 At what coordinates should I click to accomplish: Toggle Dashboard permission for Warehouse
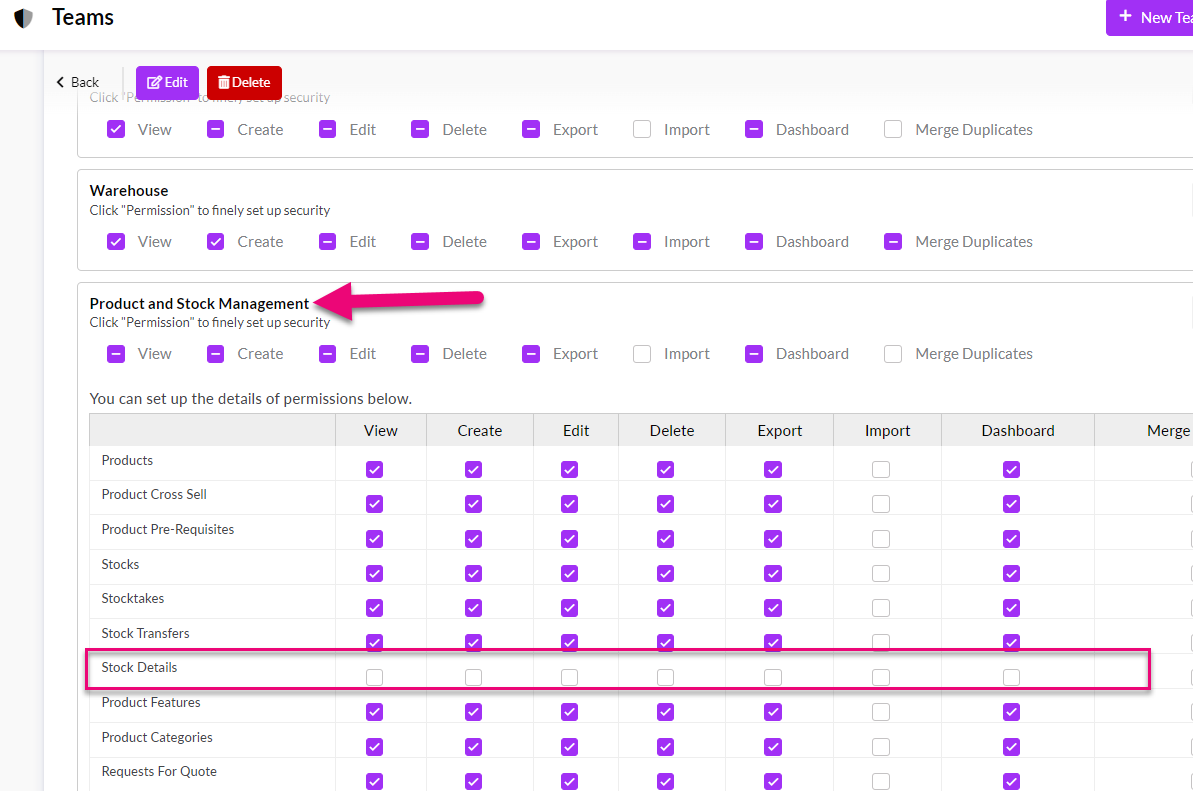click(754, 242)
